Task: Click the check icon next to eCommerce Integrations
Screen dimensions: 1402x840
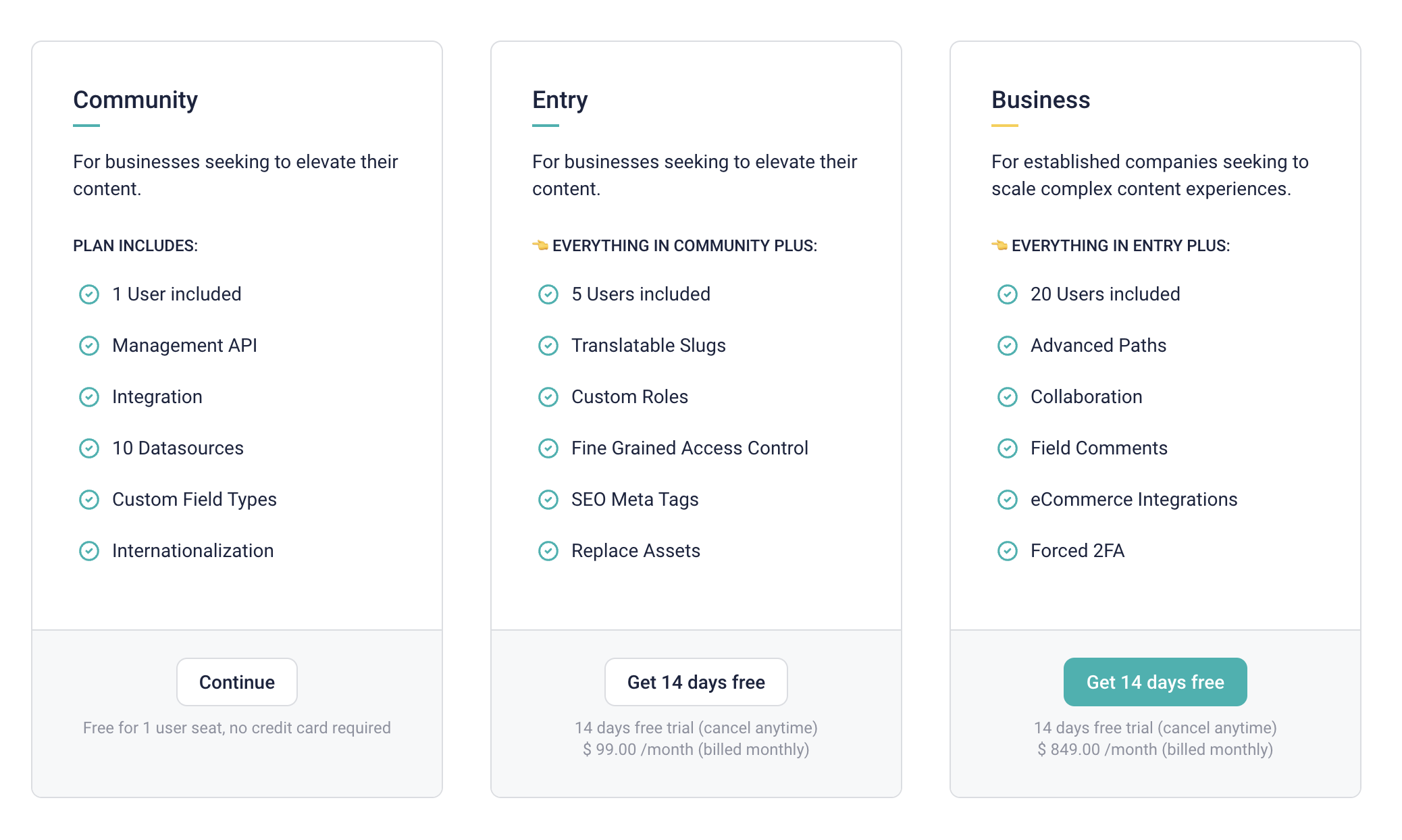Action: tap(1008, 500)
